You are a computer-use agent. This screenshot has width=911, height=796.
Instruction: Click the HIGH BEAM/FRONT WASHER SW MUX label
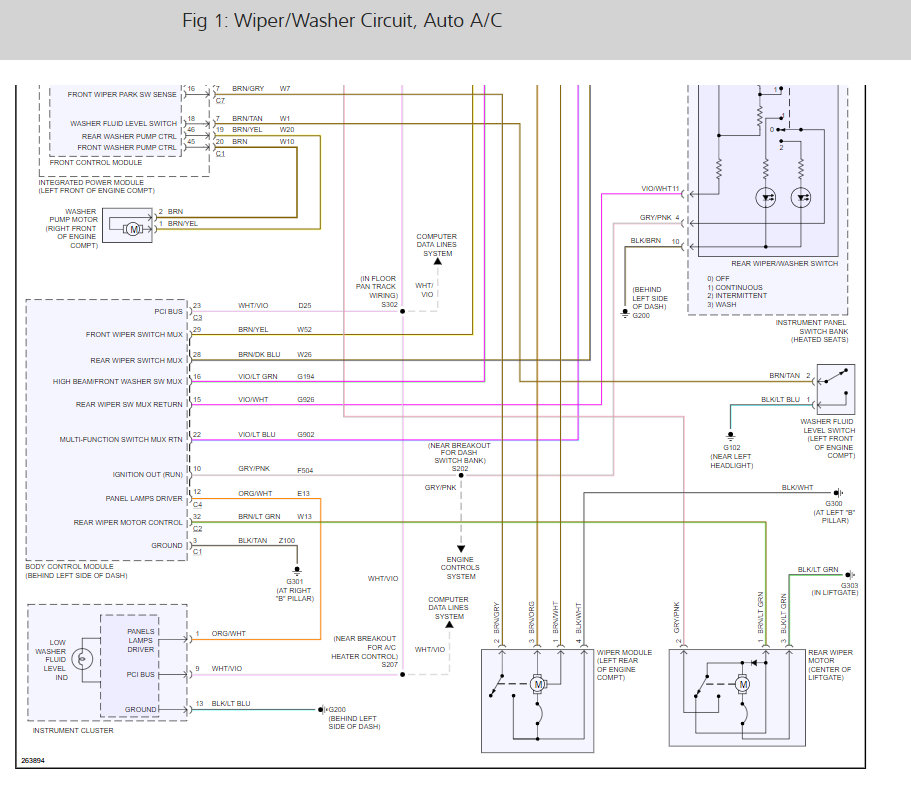117,382
